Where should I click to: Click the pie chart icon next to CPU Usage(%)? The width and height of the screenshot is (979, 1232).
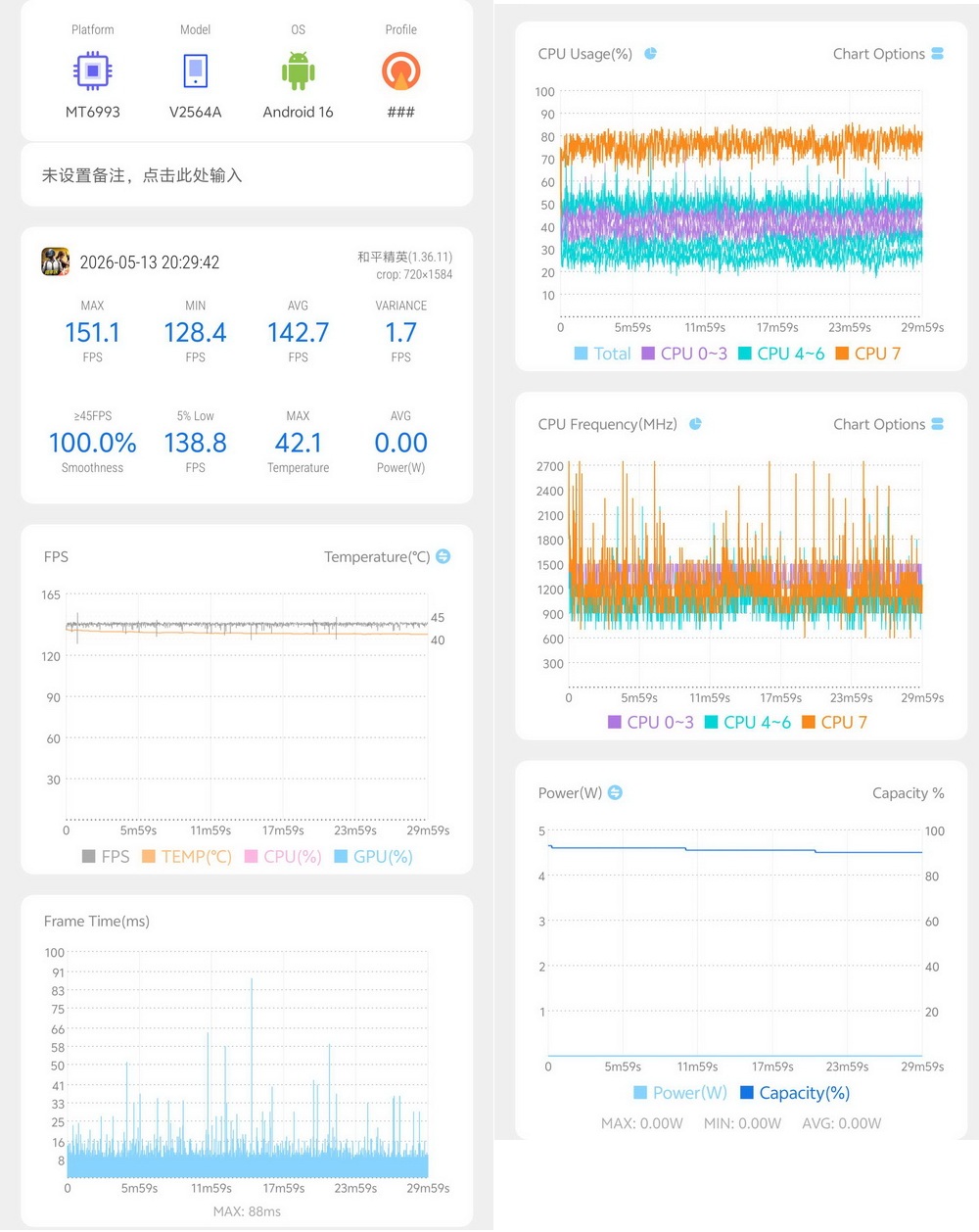click(650, 54)
